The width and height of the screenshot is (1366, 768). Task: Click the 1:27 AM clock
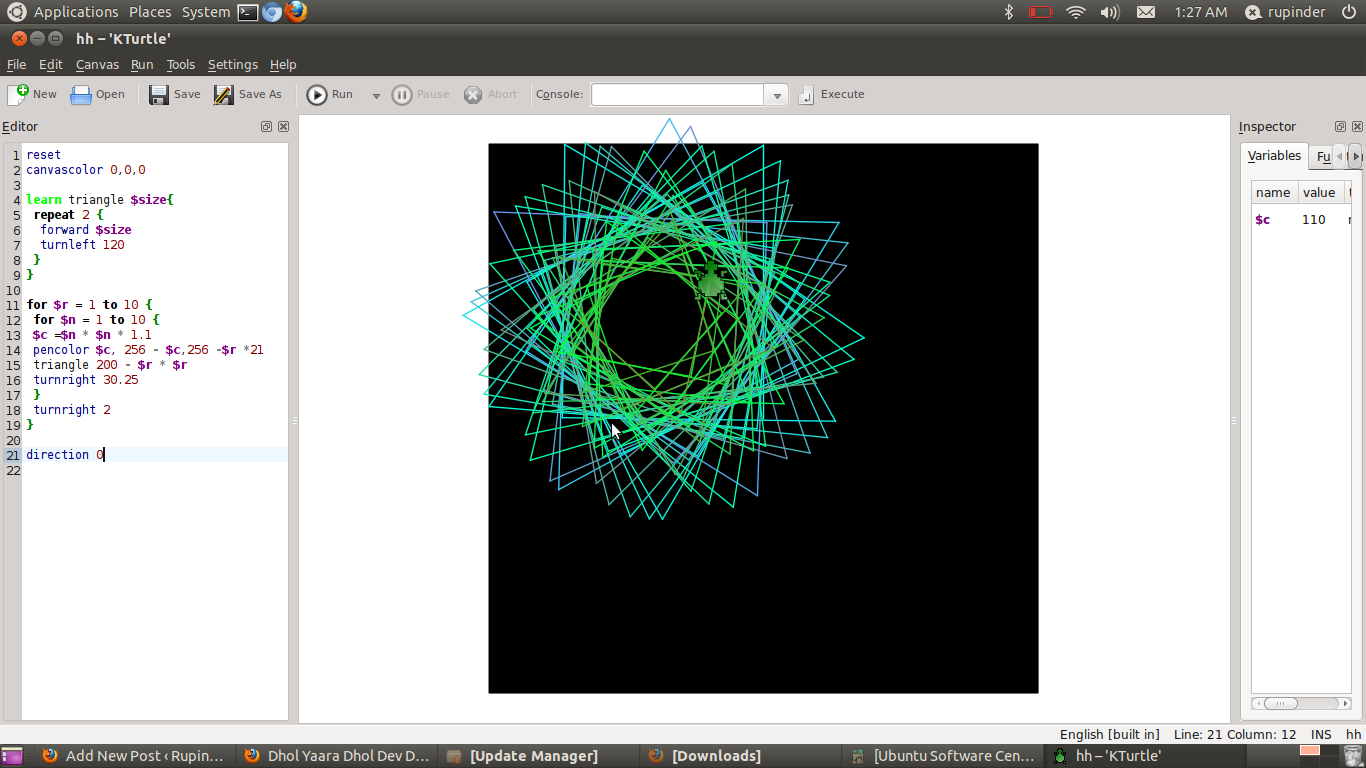(x=1201, y=12)
